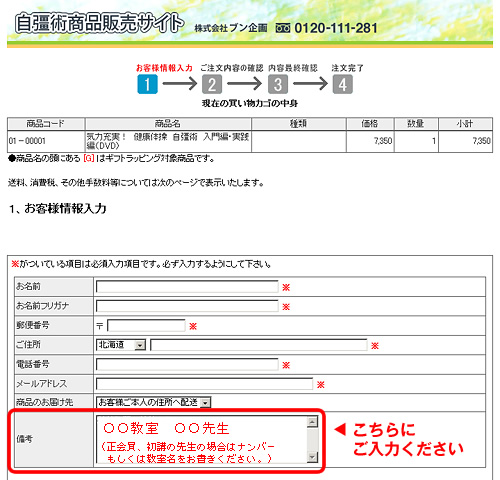Click step 4 gray number icon
The width and height of the screenshot is (500, 480).
pyautogui.click(x=343, y=84)
